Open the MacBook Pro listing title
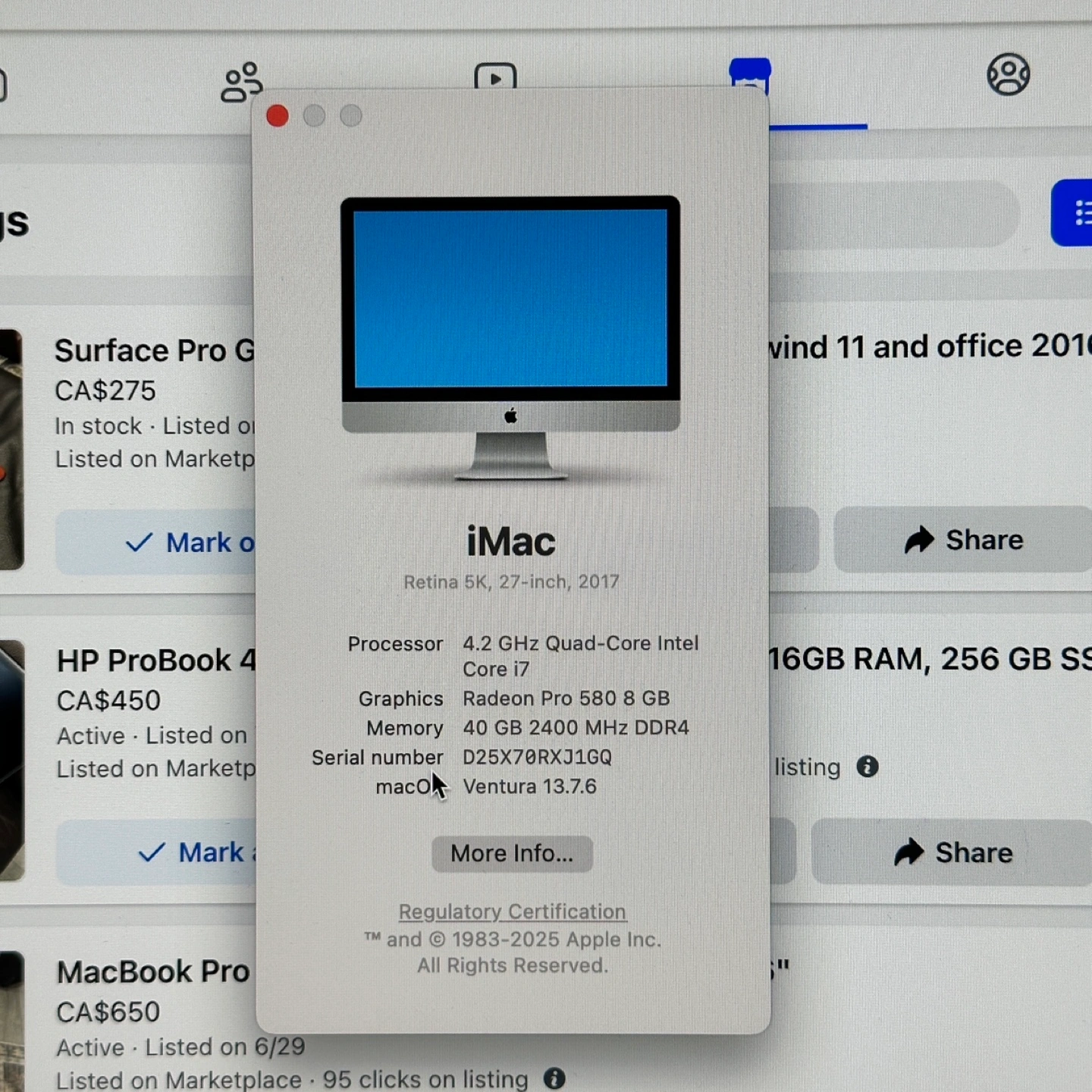 pos(153,972)
